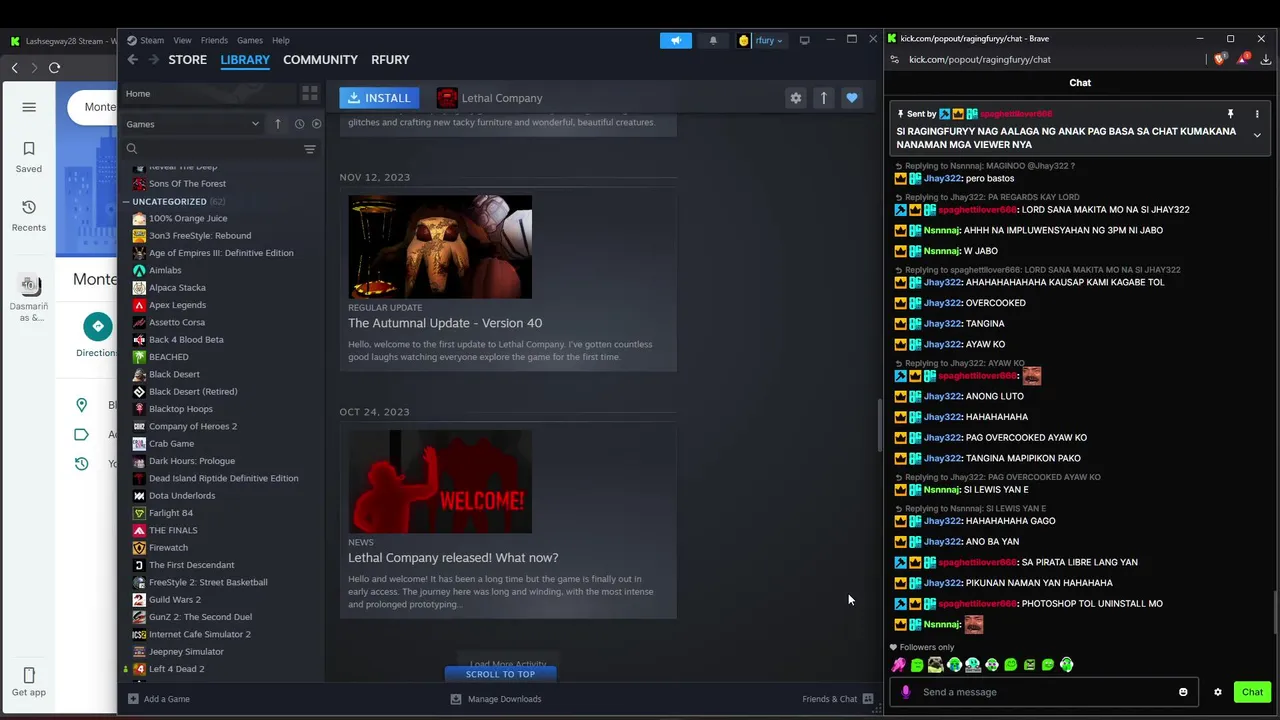The image size is (1280, 720).
Task: Click the Send a message input field
Action: pos(1045,692)
